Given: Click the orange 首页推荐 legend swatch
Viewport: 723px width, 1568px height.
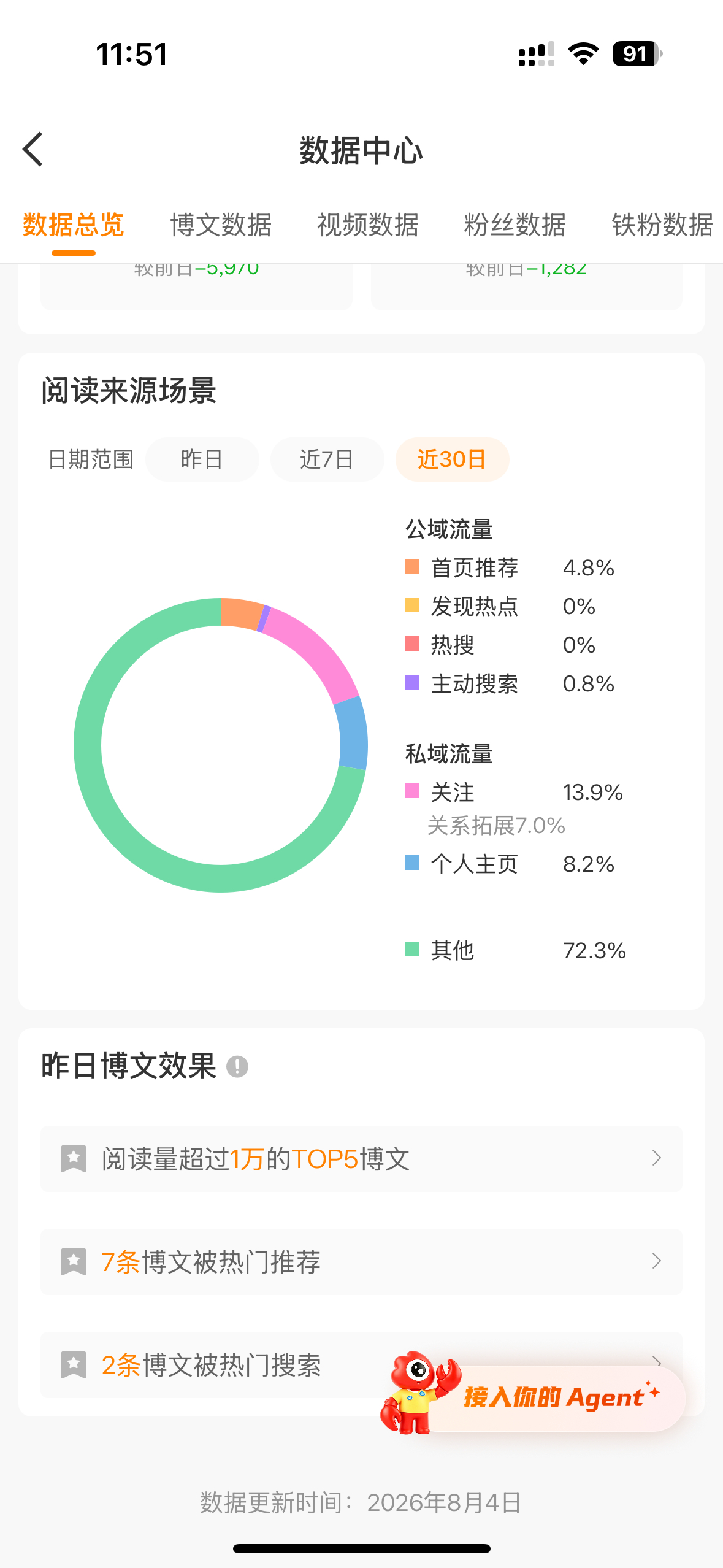Looking at the screenshot, I should pyautogui.click(x=412, y=566).
